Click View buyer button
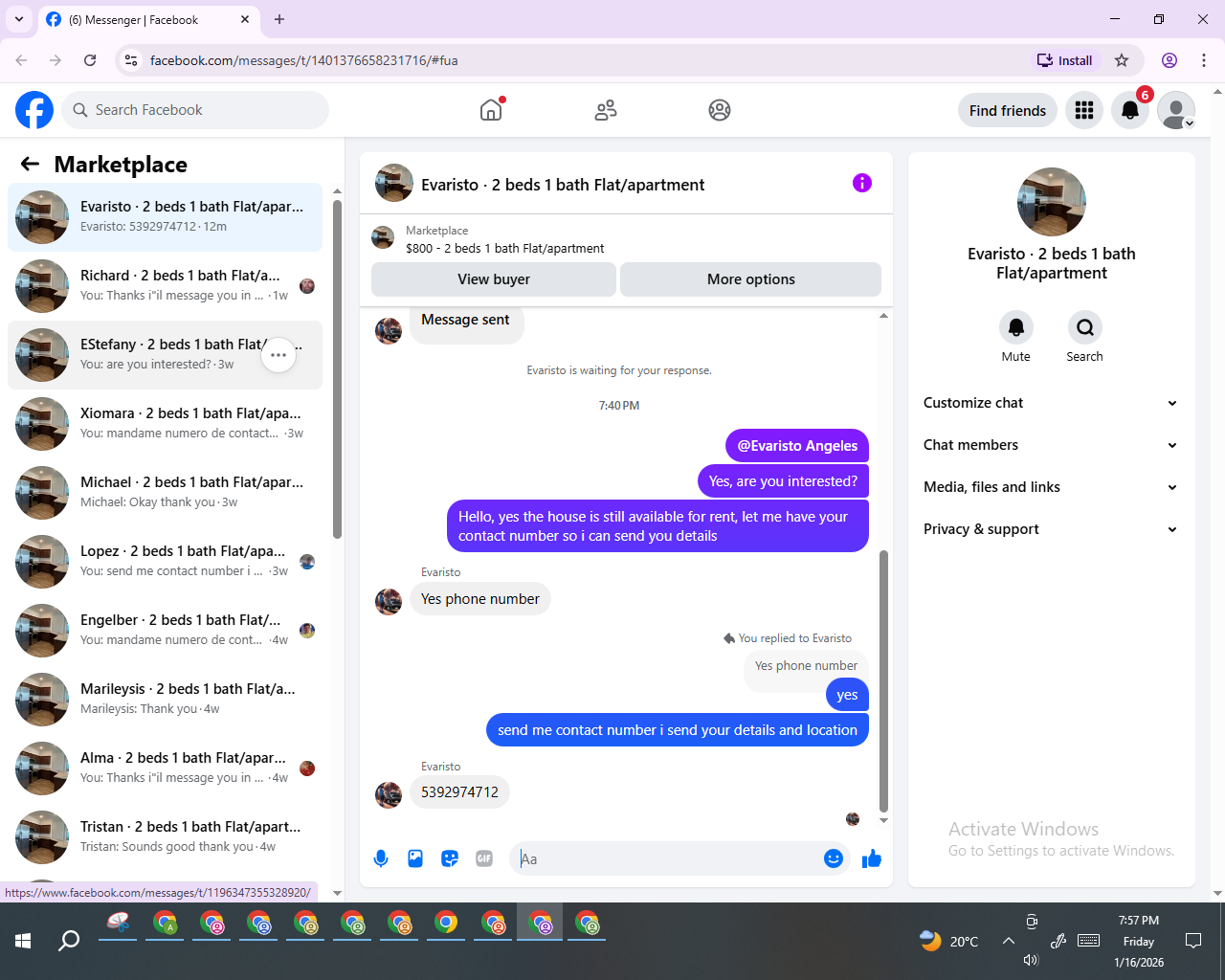This screenshot has width=1225, height=980. coord(494,279)
